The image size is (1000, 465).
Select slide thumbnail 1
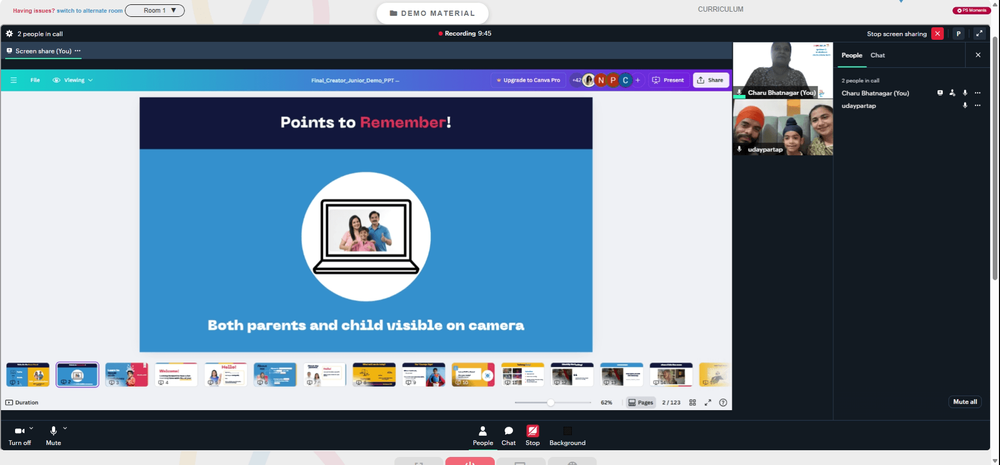click(x=28, y=374)
